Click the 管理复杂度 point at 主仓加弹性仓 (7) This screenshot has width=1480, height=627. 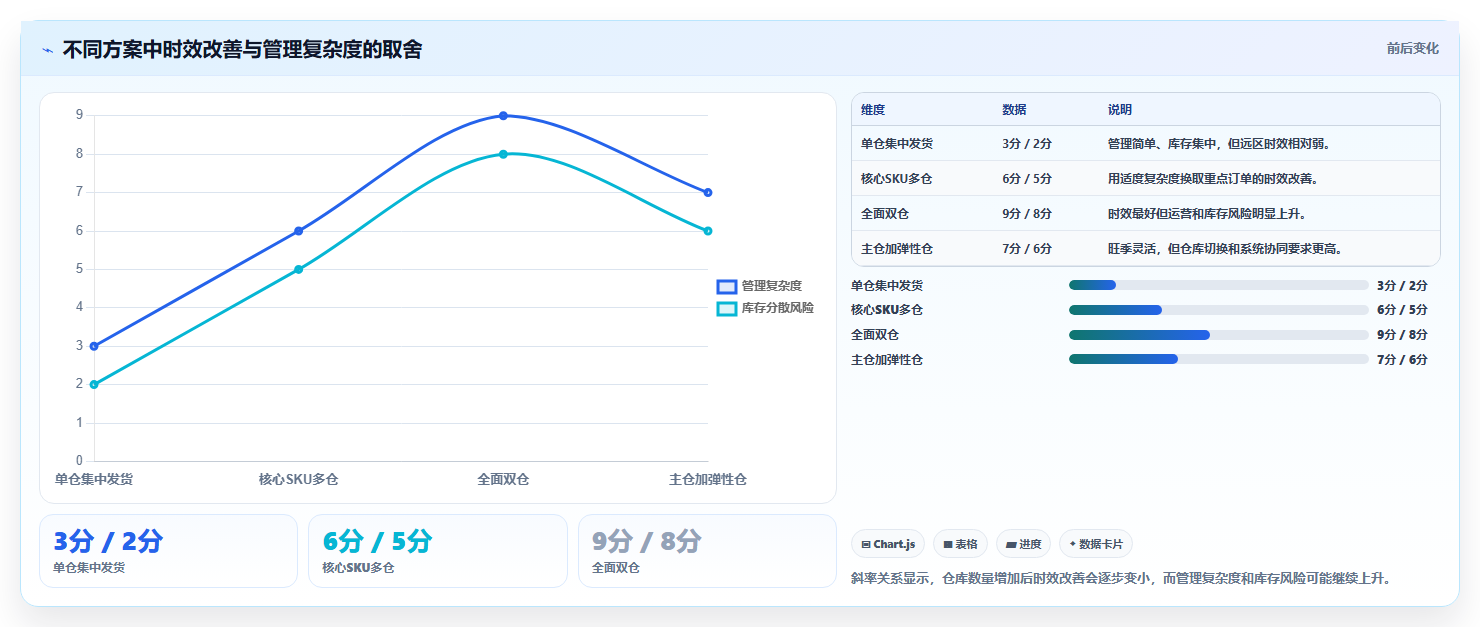point(708,192)
